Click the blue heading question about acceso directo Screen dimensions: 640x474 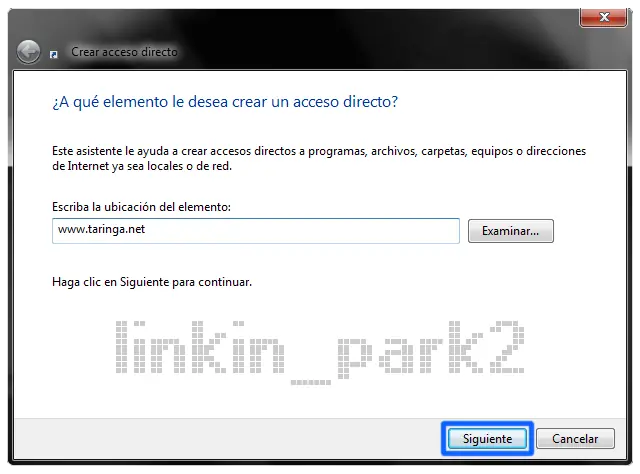(225, 102)
